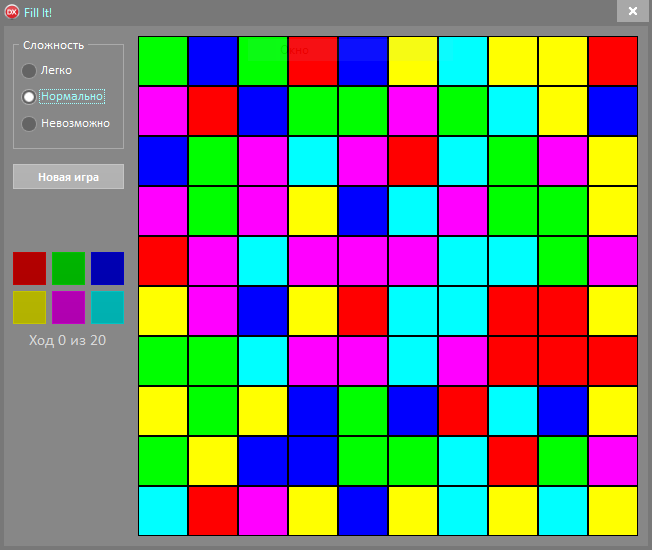Choose the blue color swatch in the palette
This screenshot has height=550, width=652.
point(107,268)
